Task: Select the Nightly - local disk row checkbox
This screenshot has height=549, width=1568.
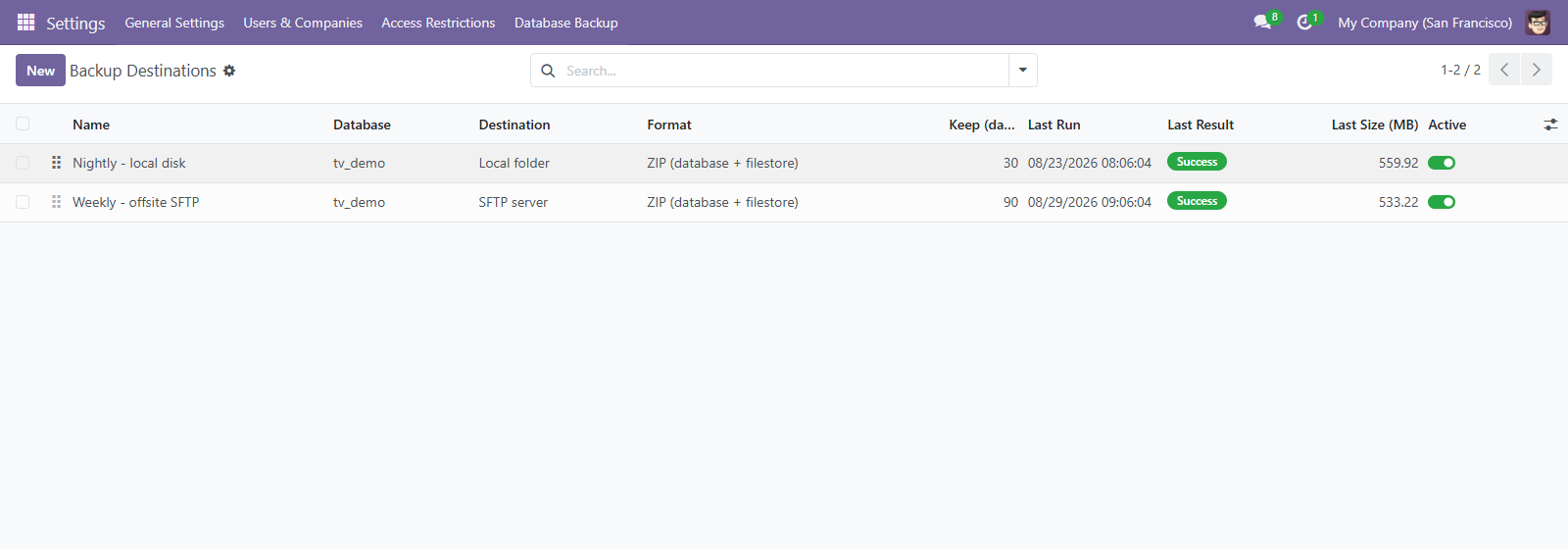Action: click(x=23, y=163)
